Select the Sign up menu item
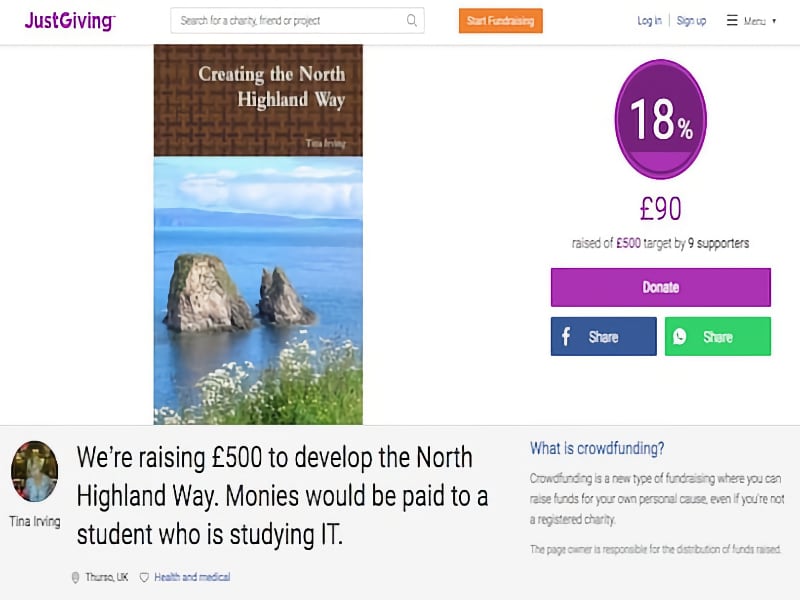The image size is (800, 600). pos(691,20)
